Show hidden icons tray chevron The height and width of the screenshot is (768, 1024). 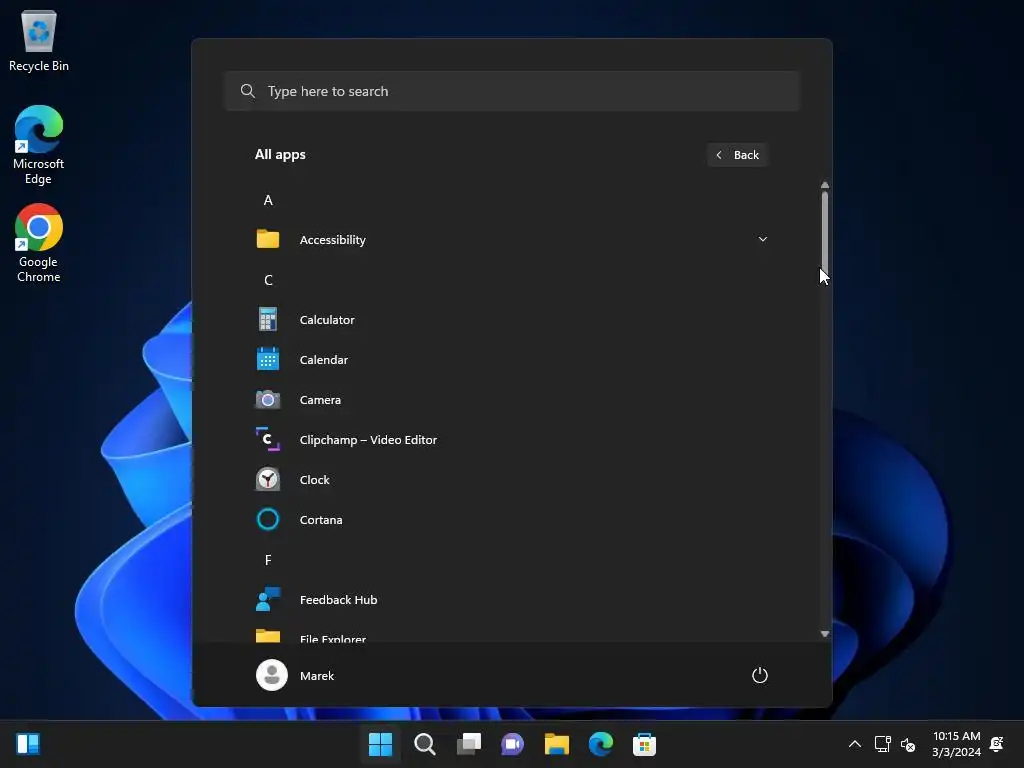click(854, 743)
